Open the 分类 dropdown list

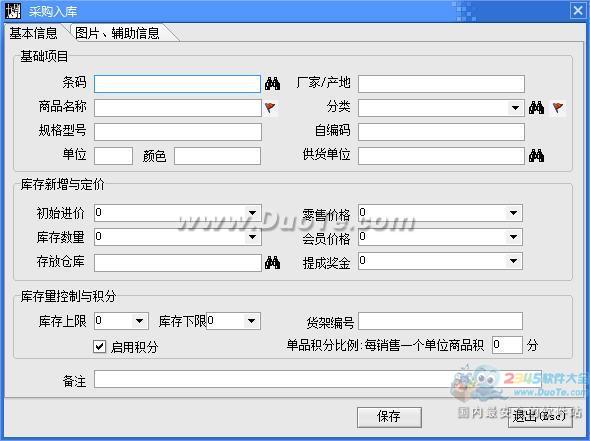click(x=515, y=108)
